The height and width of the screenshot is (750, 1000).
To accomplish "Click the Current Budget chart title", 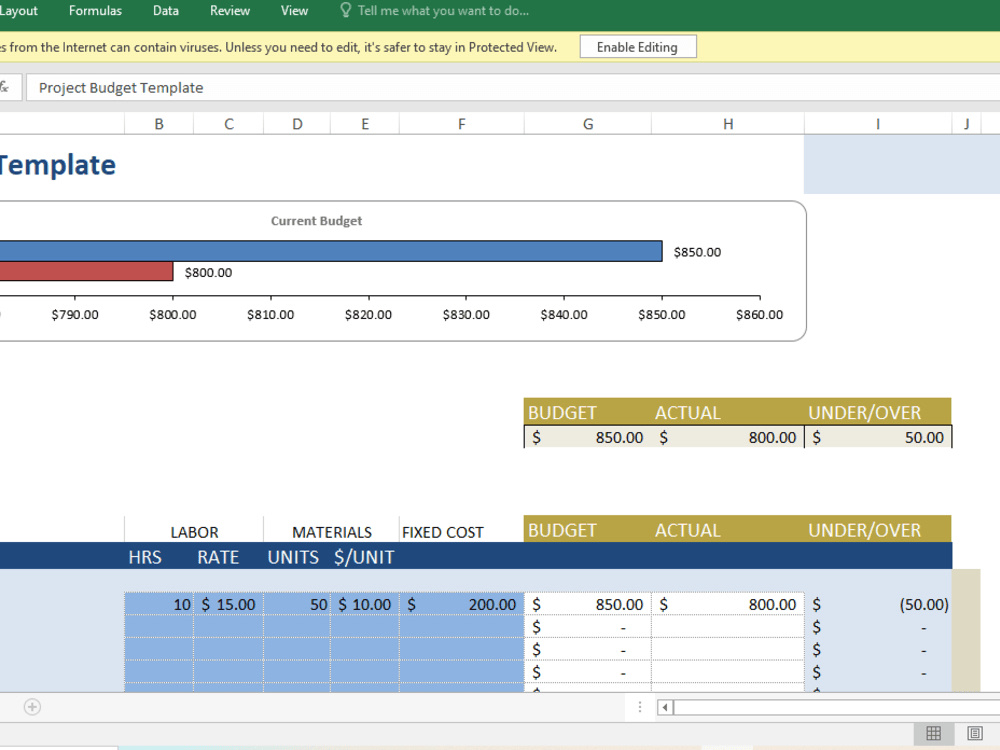I will (316, 221).
